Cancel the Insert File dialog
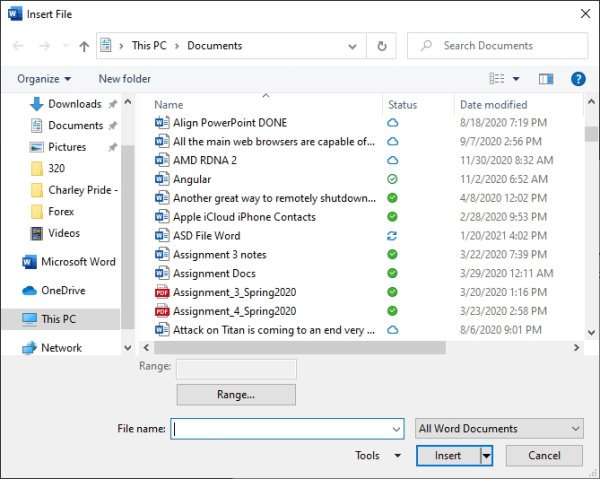Screen dimensions: 600x479 (544, 456)
